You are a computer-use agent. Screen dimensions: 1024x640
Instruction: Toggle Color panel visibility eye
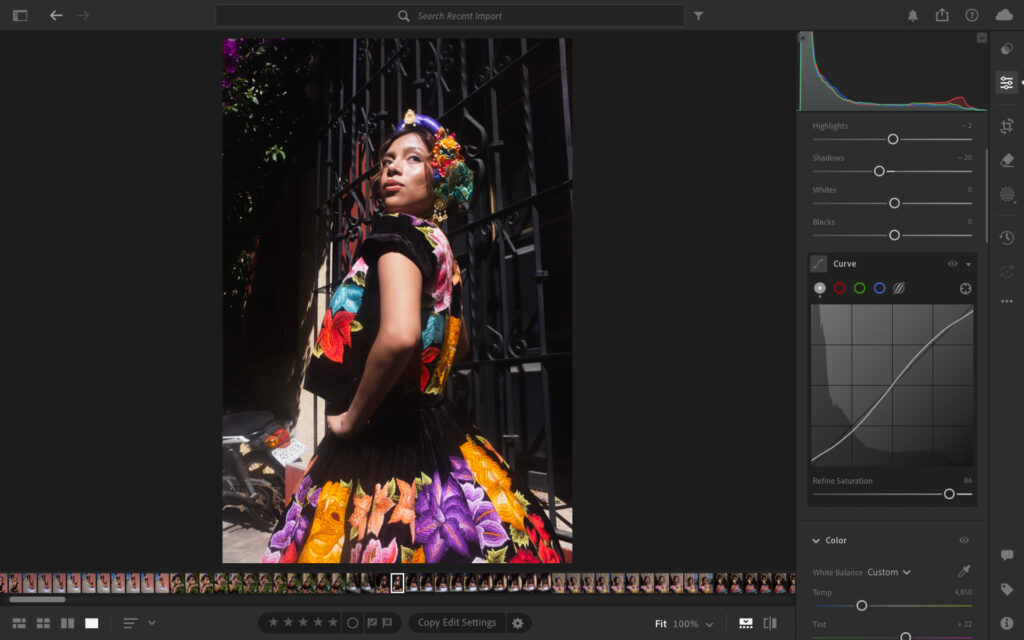pos(964,540)
